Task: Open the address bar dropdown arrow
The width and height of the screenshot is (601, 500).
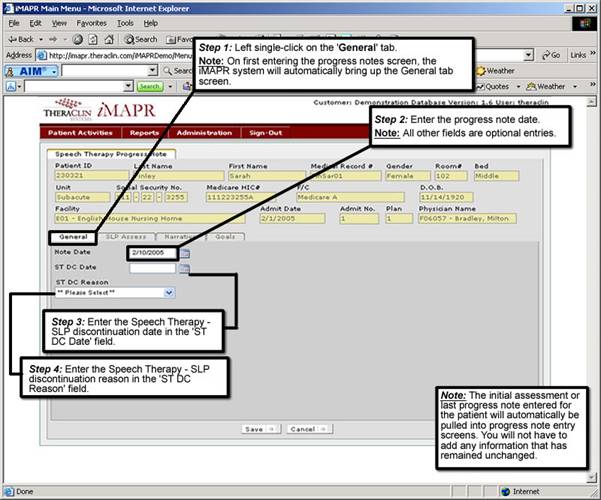Action: pos(529,55)
